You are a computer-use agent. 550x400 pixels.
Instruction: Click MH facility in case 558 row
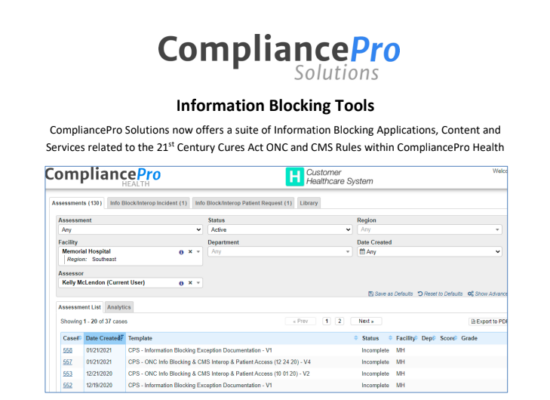coord(400,351)
